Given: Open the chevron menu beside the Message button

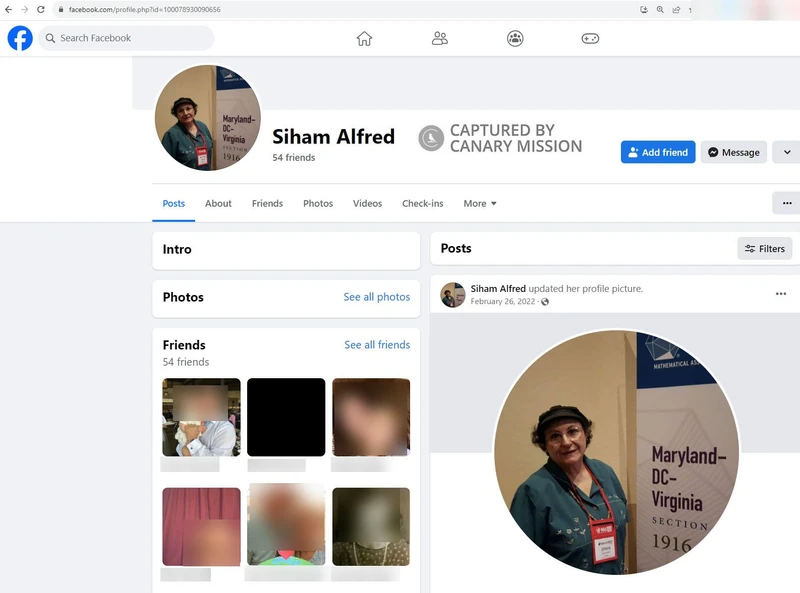Looking at the screenshot, I should pyautogui.click(x=785, y=151).
